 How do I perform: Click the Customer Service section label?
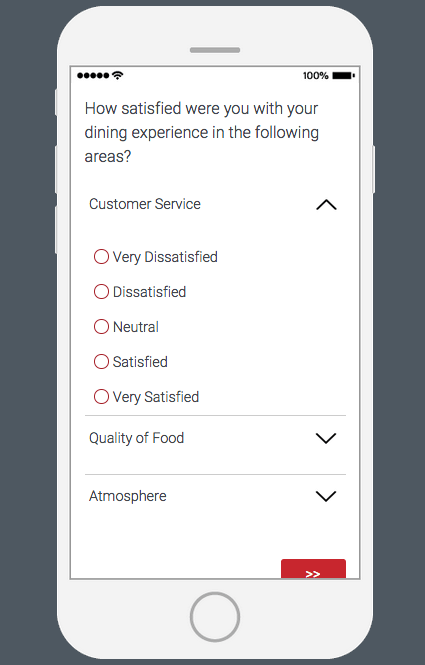[145, 204]
